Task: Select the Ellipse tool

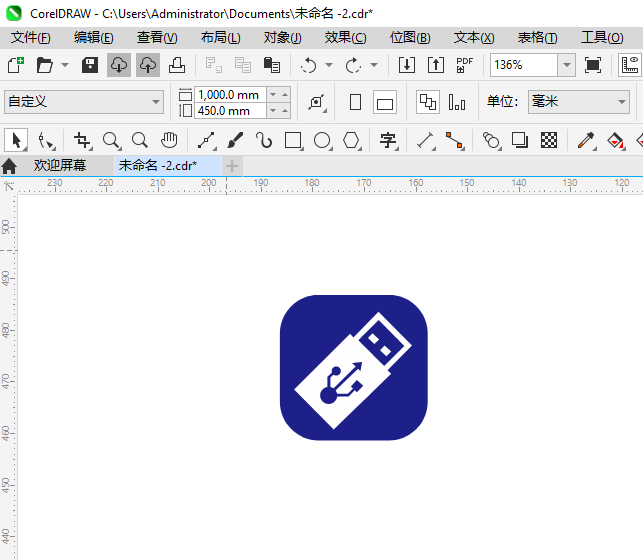Action: pos(322,140)
